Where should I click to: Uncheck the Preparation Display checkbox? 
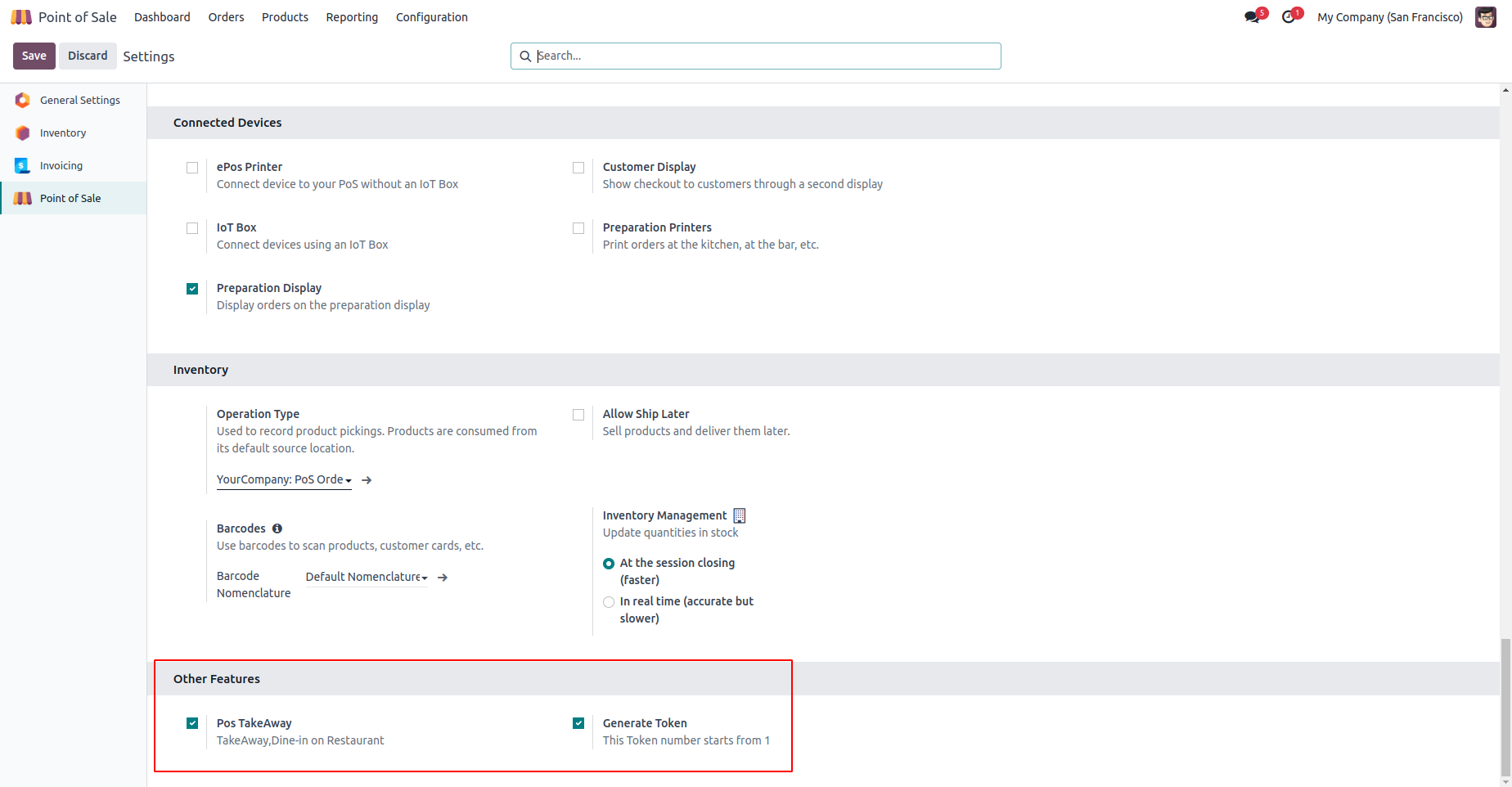click(192, 289)
